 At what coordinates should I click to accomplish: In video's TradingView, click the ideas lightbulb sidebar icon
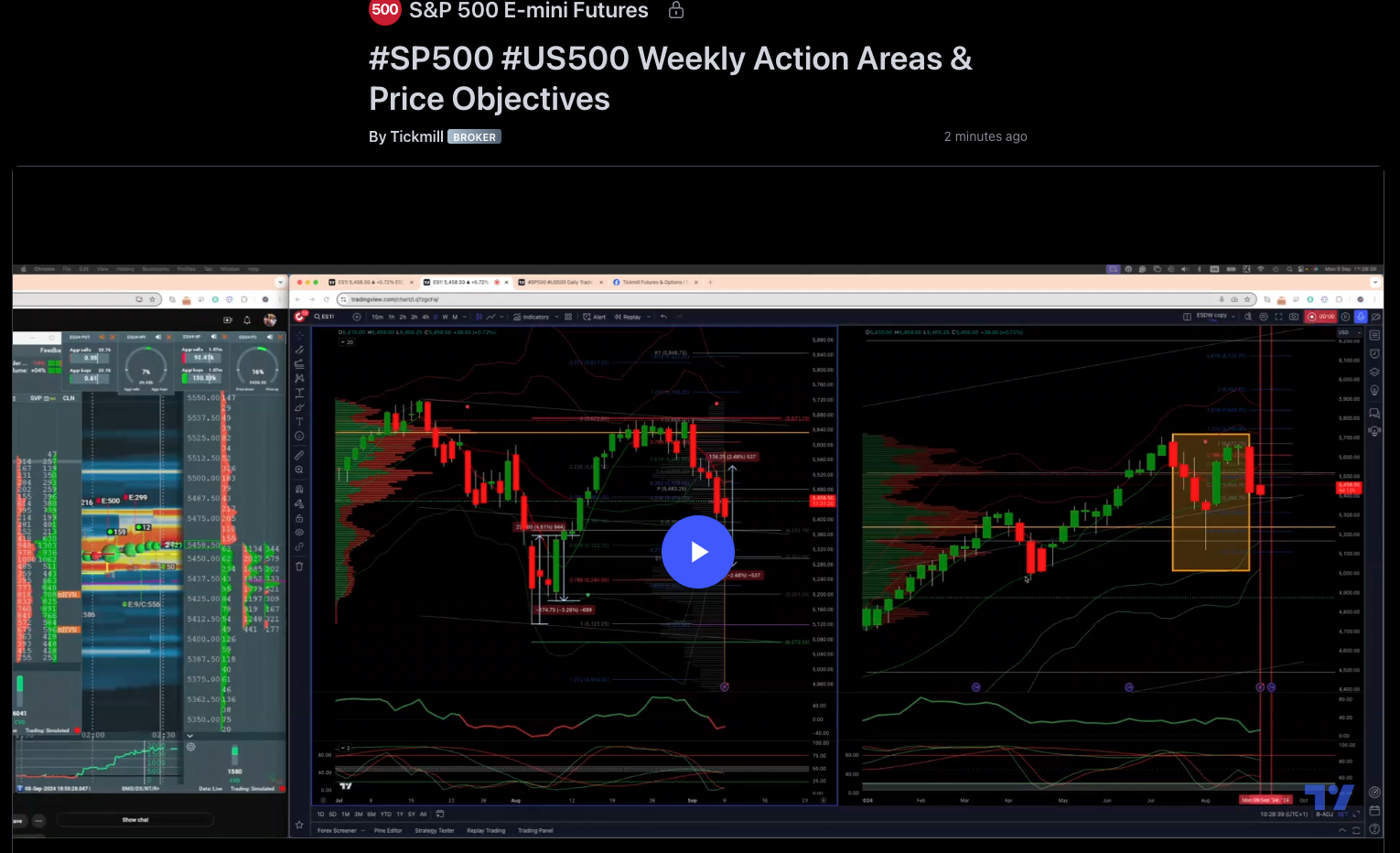(x=1374, y=391)
